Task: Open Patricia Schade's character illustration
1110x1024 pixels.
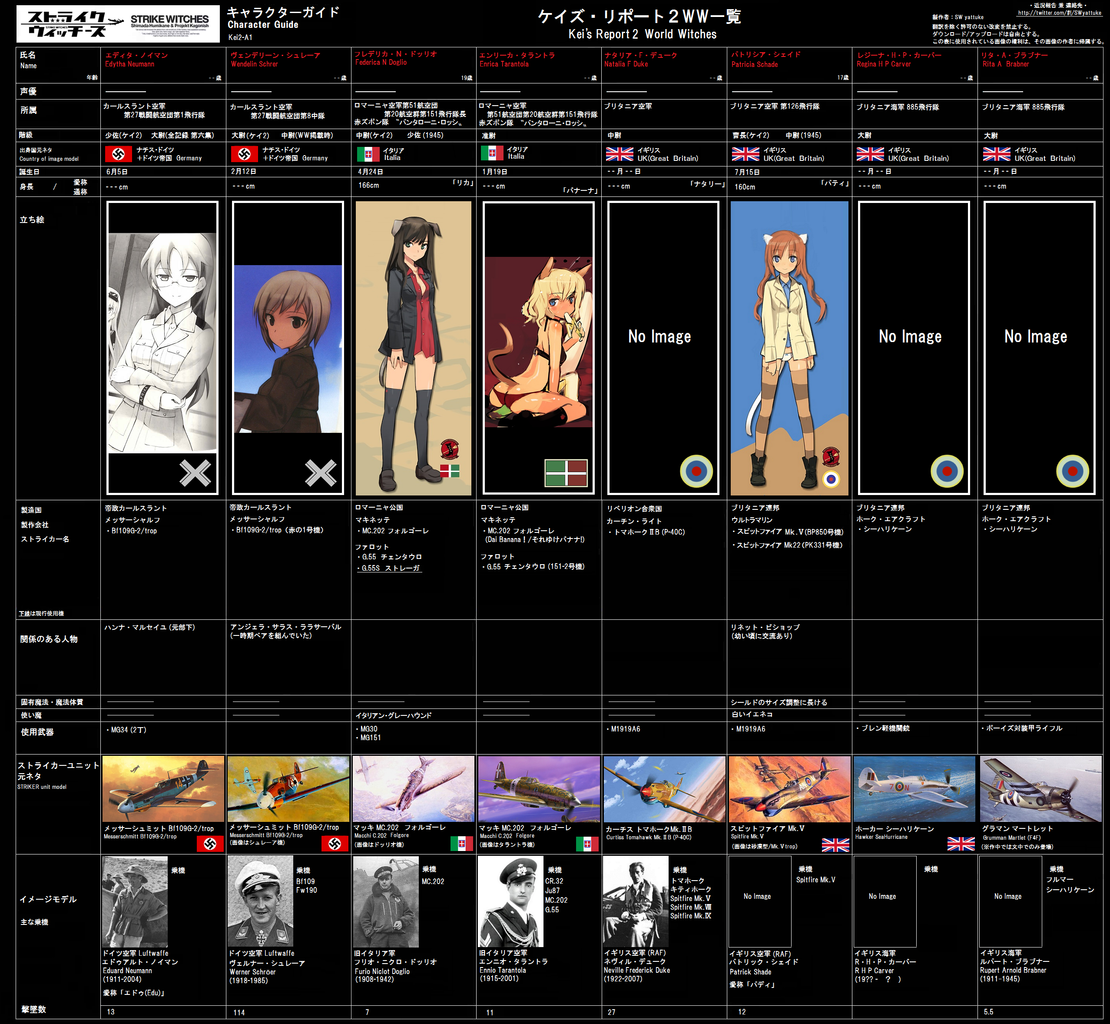Action: pyautogui.click(x=789, y=347)
